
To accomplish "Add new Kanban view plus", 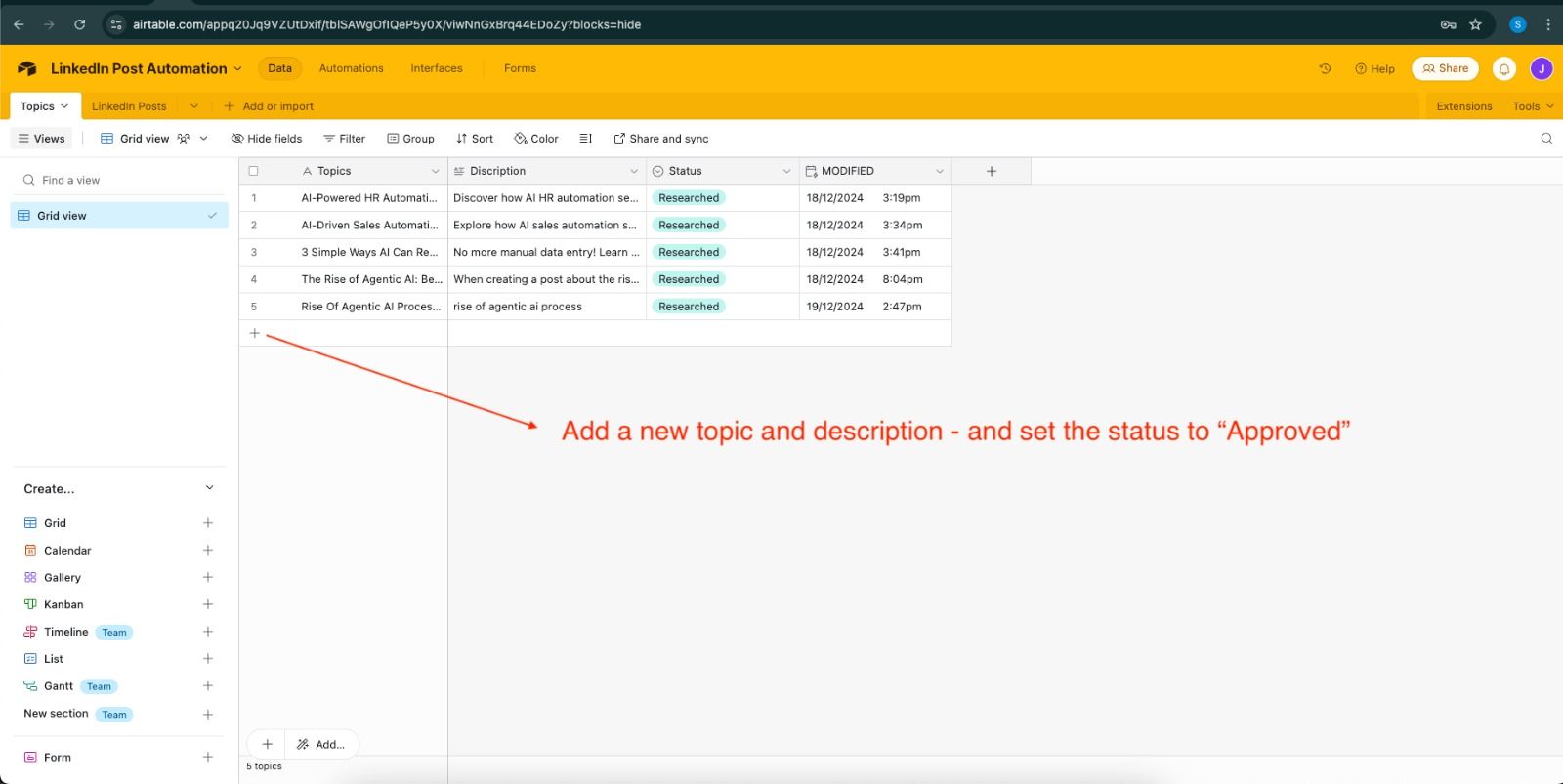I will tap(208, 604).
